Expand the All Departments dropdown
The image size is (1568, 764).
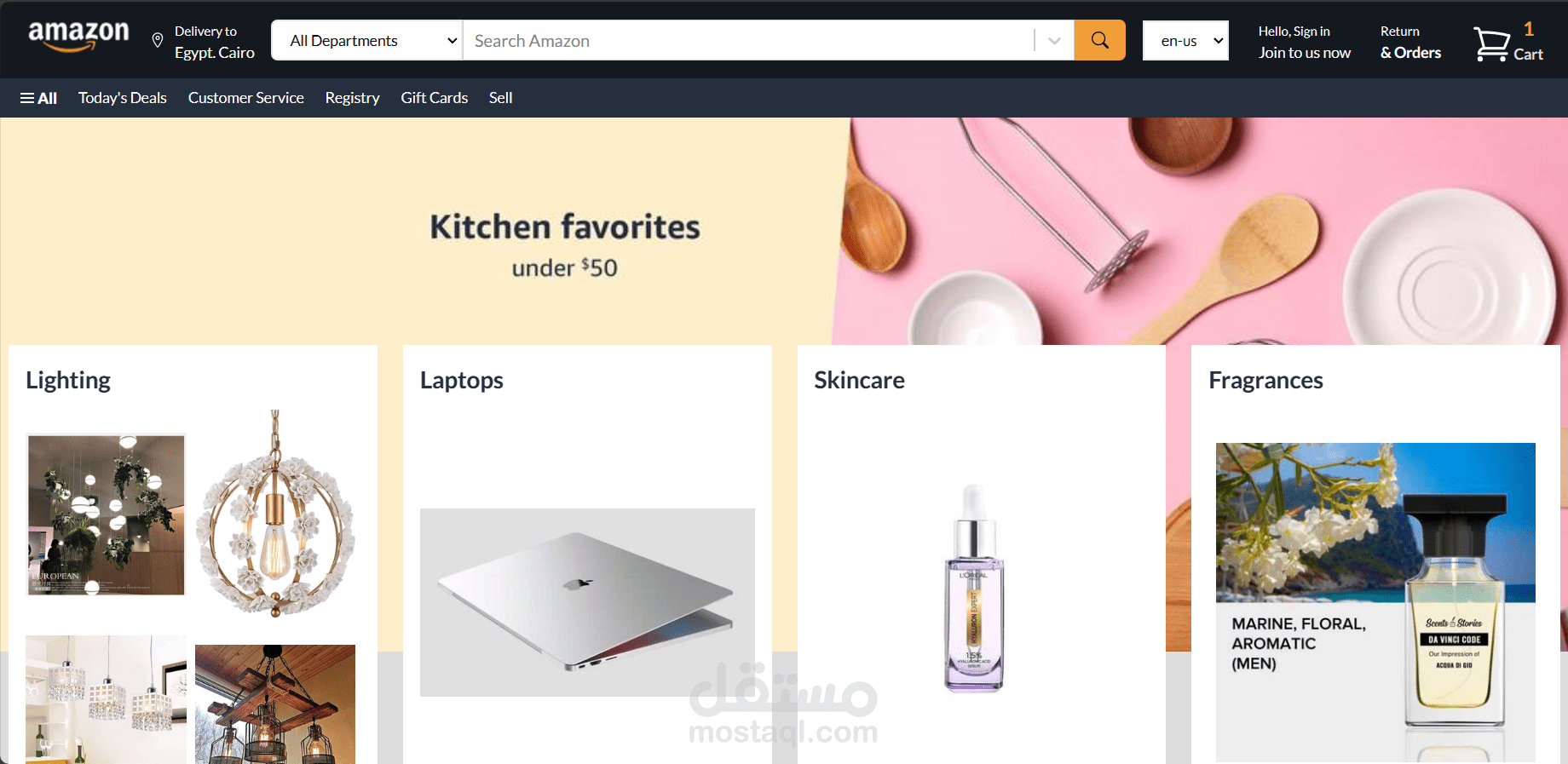tap(367, 40)
